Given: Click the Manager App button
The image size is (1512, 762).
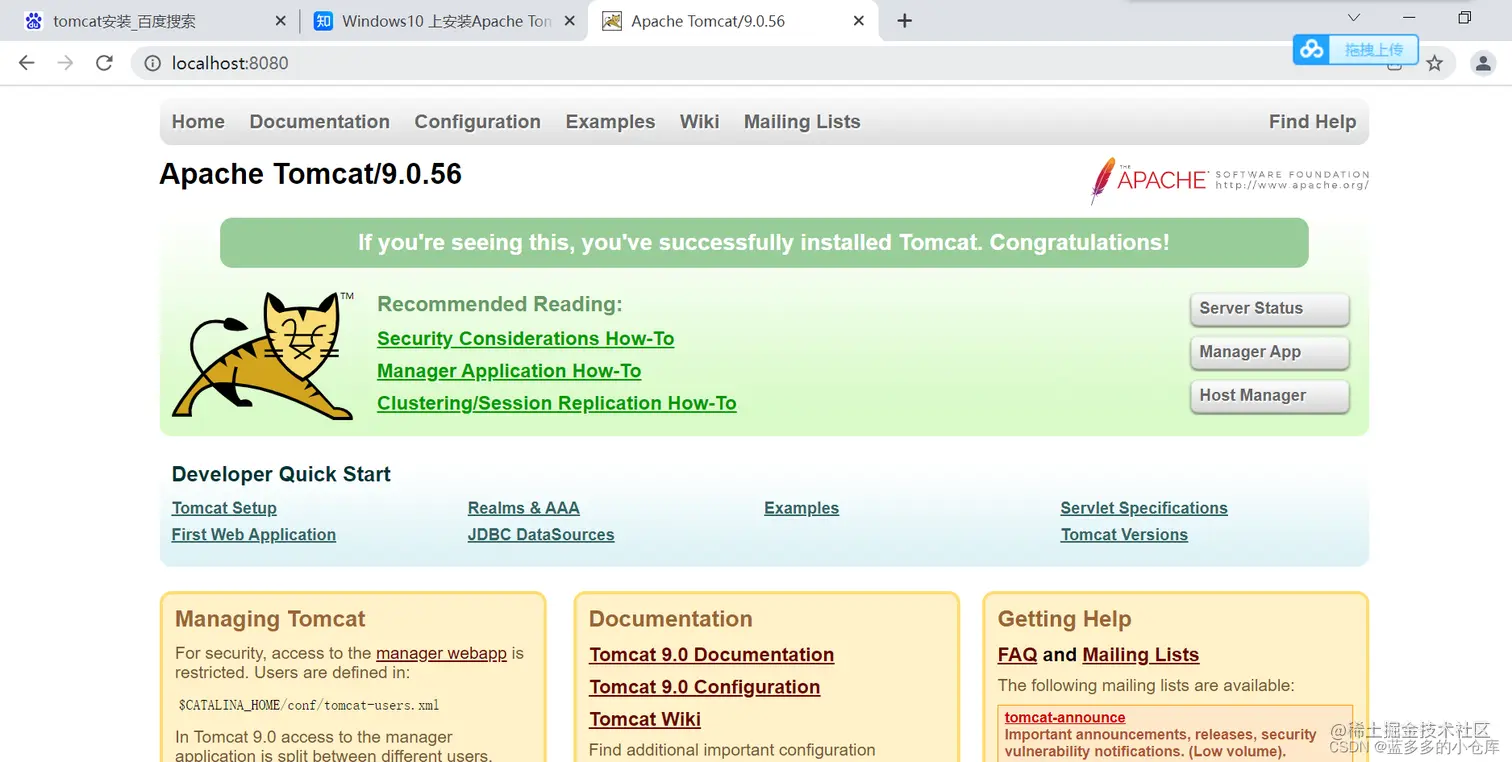Looking at the screenshot, I should click(x=1269, y=352).
